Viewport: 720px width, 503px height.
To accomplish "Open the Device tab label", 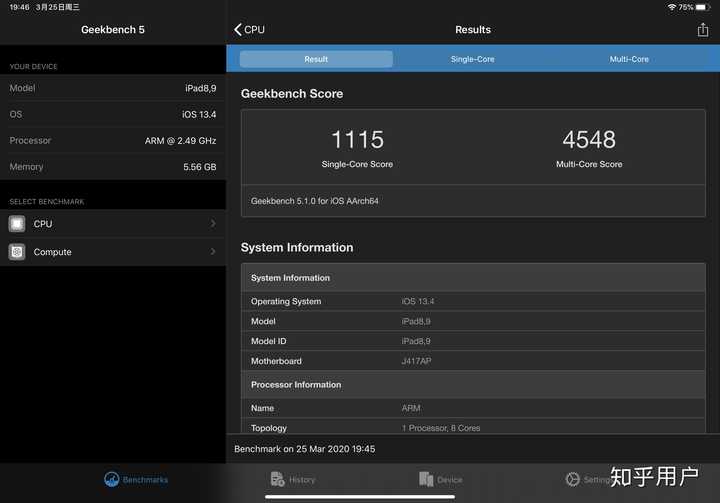I will coord(450,480).
